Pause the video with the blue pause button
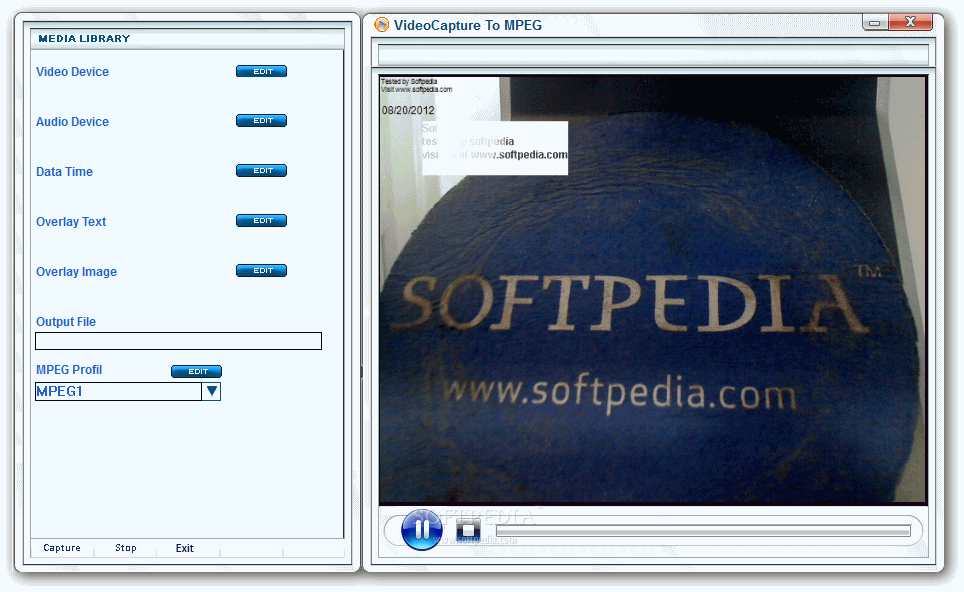The image size is (964, 592). point(422,529)
